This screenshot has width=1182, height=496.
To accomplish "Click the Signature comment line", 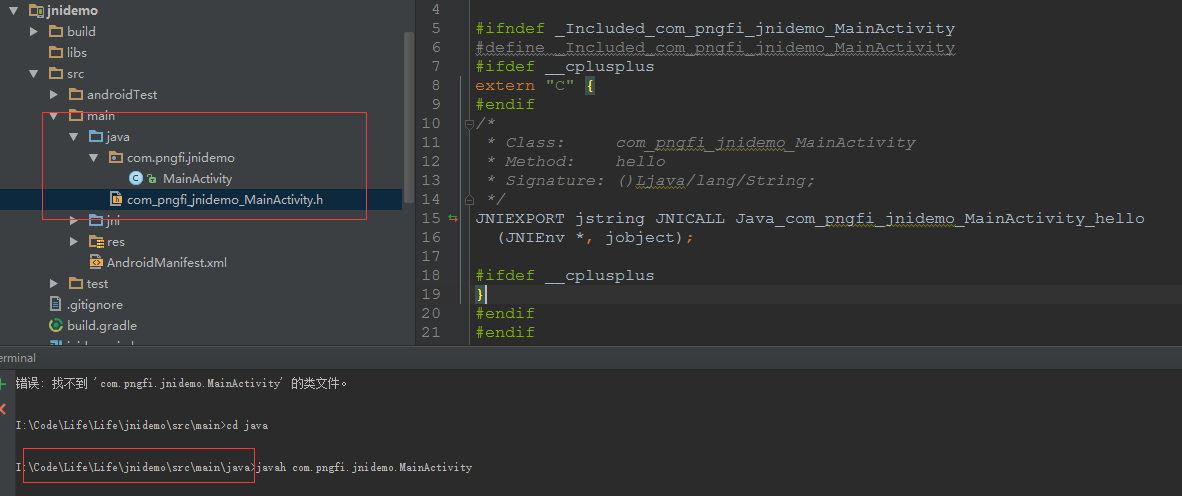I will (x=651, y=181).
